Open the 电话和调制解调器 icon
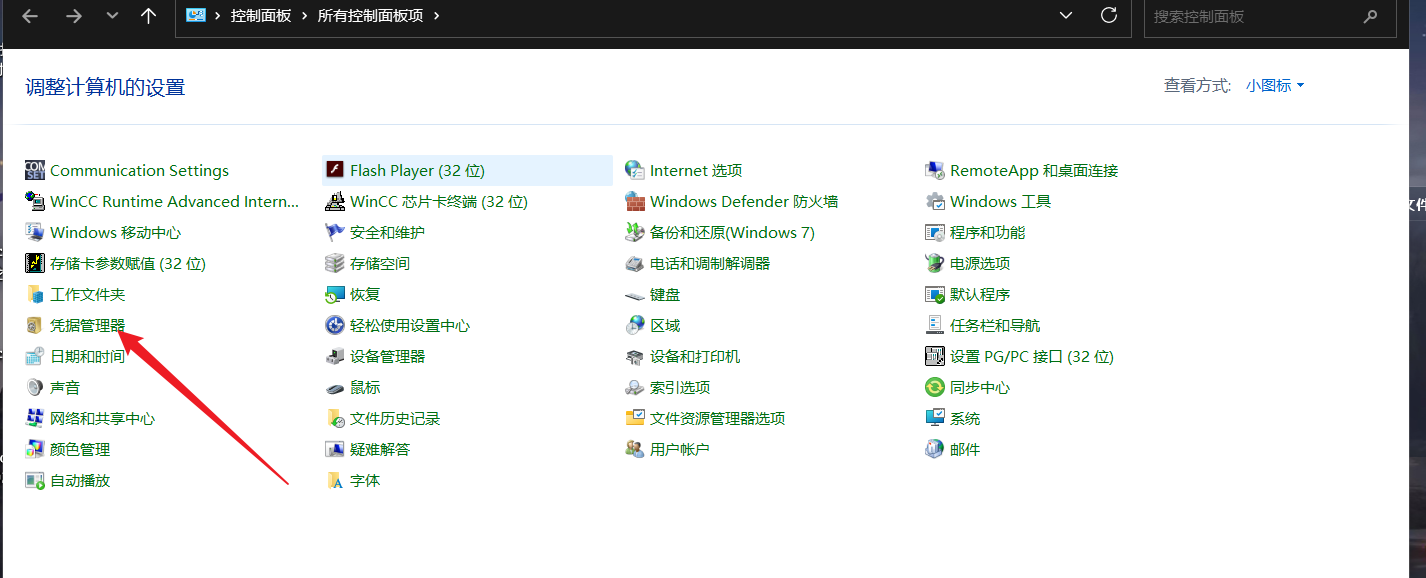The height and width of the screenshot is (578, 1426). 635,263
